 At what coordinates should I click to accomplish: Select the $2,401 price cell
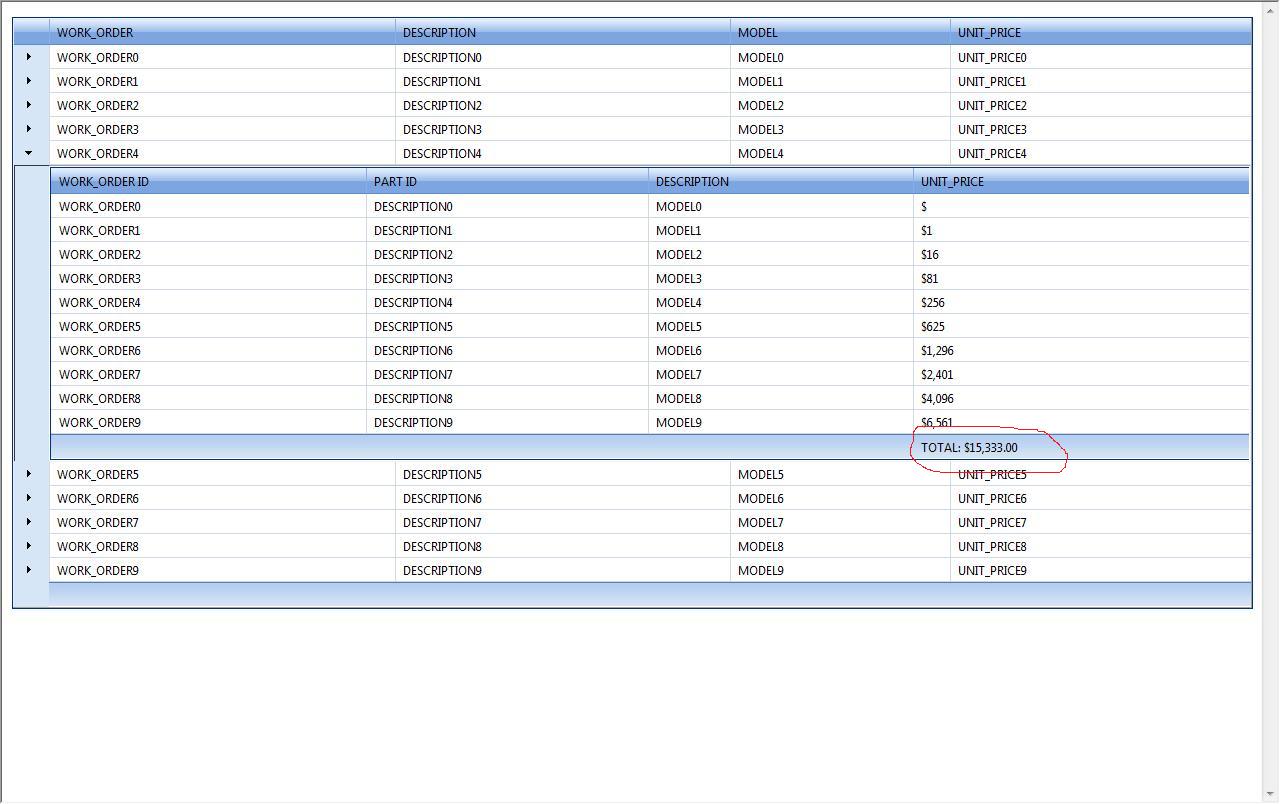1081,374
